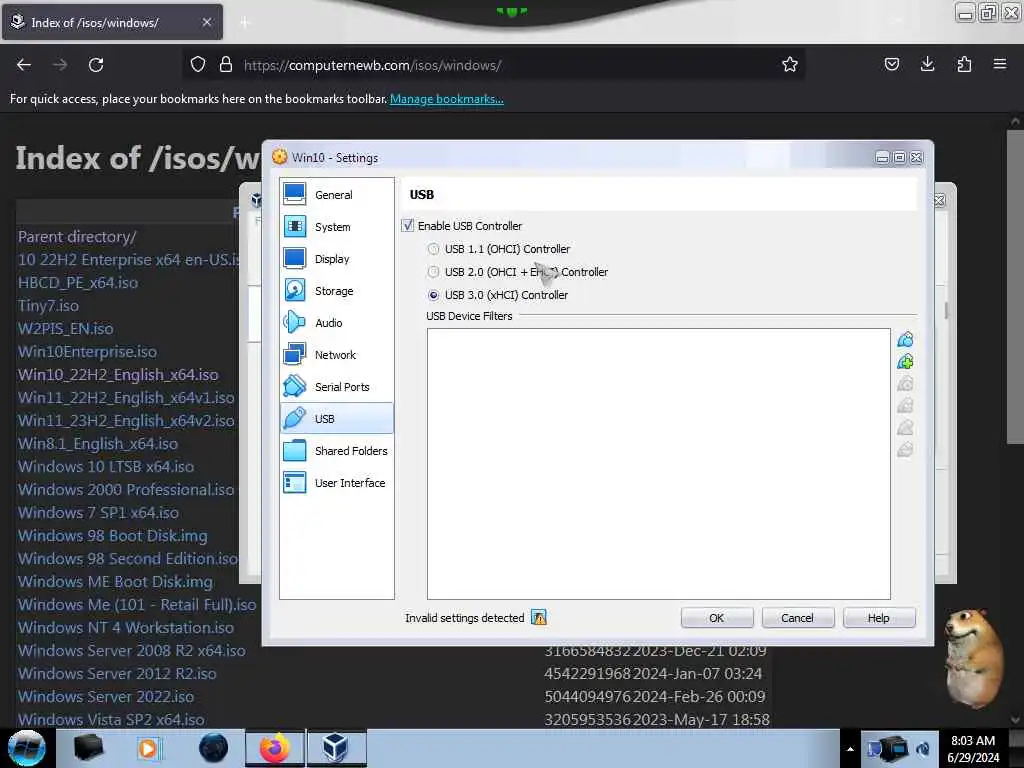Open Windows 2000 Professional.iso link

[125, 490]
